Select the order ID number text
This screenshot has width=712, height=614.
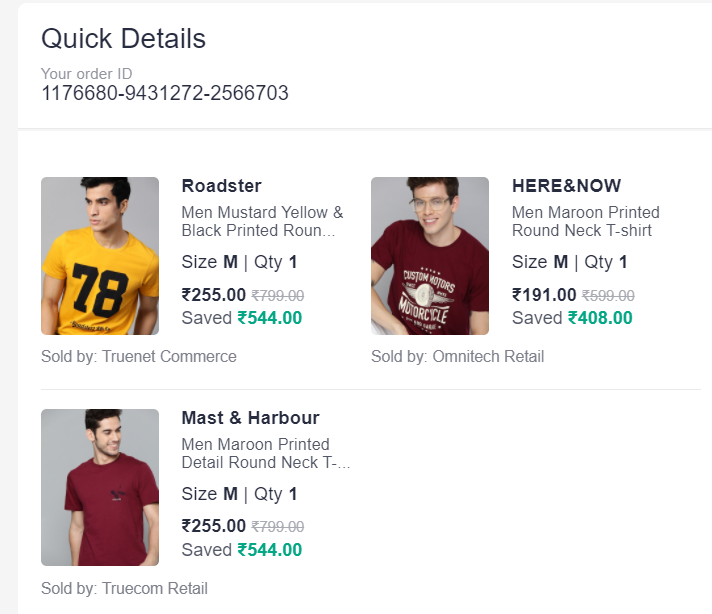coord(165,93)
